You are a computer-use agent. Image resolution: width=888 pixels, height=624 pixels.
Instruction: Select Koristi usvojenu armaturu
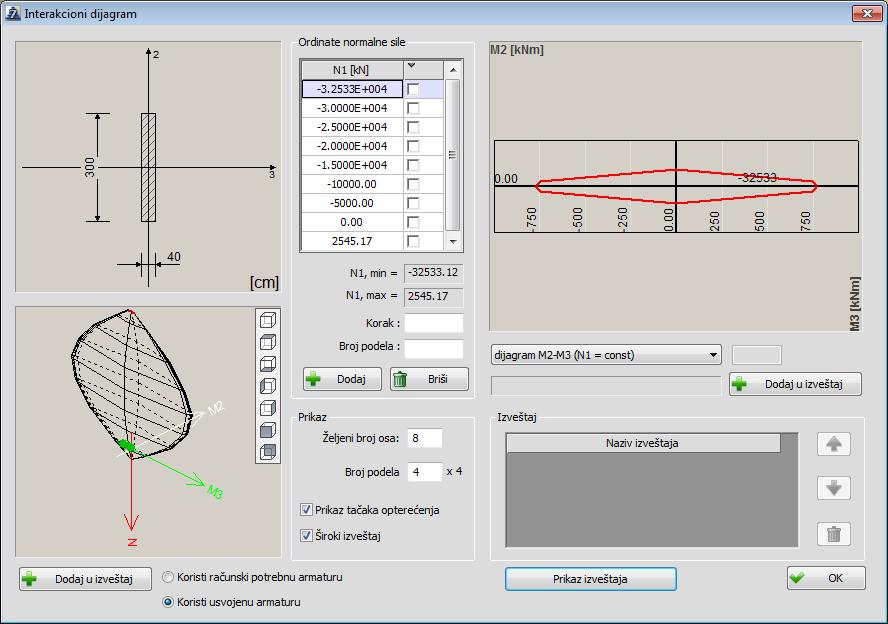168,602
